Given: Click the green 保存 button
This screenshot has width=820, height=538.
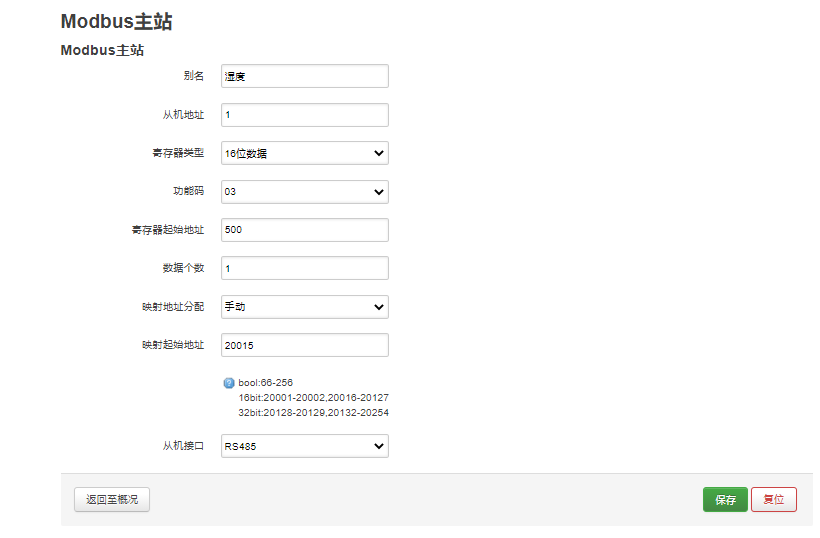Looking at the screenshot, I should point(725,500).
